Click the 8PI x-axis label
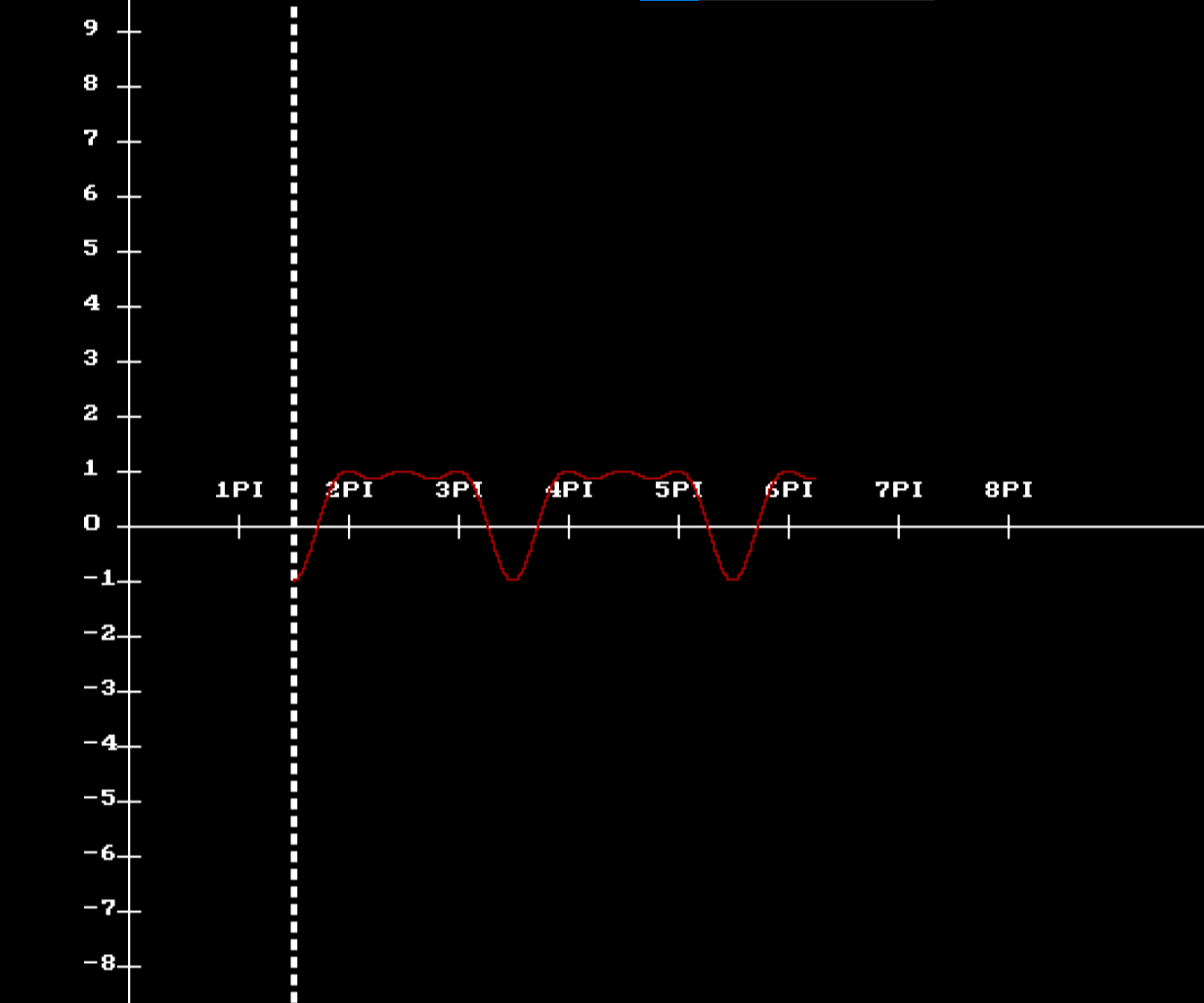 click(1010, 490)
